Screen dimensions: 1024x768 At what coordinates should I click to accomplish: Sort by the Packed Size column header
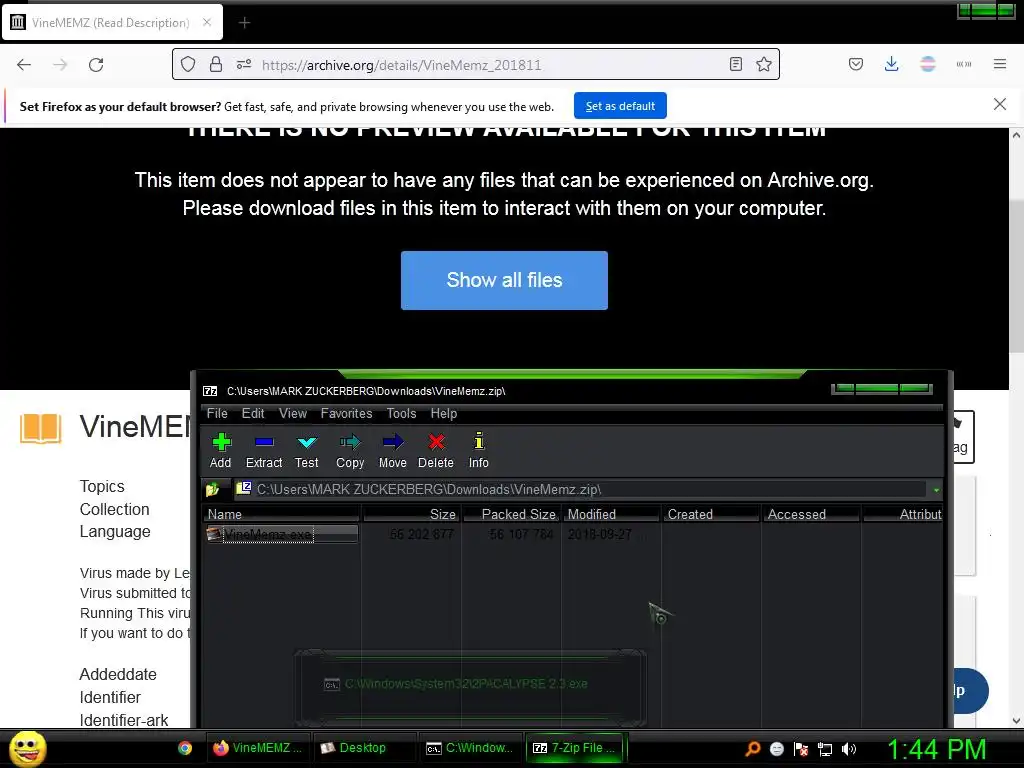512,514
